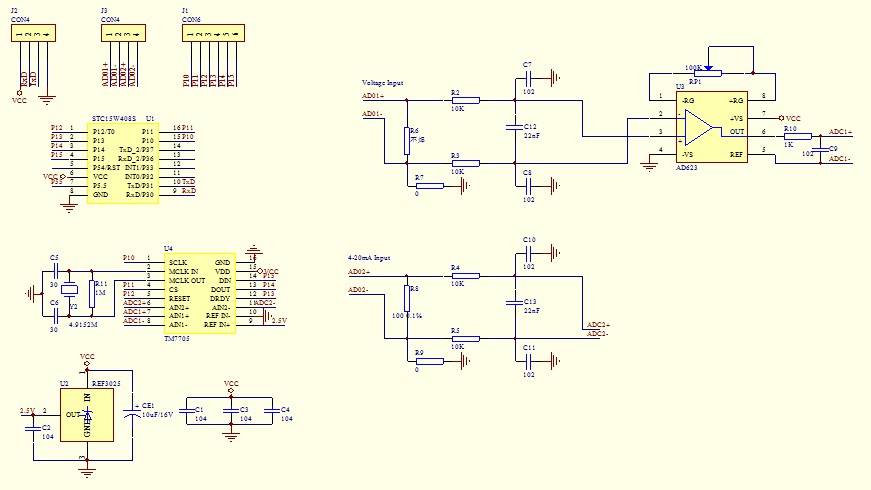Click the "1M" value beside R11
871x490 pixels.
tap(101, 293)
